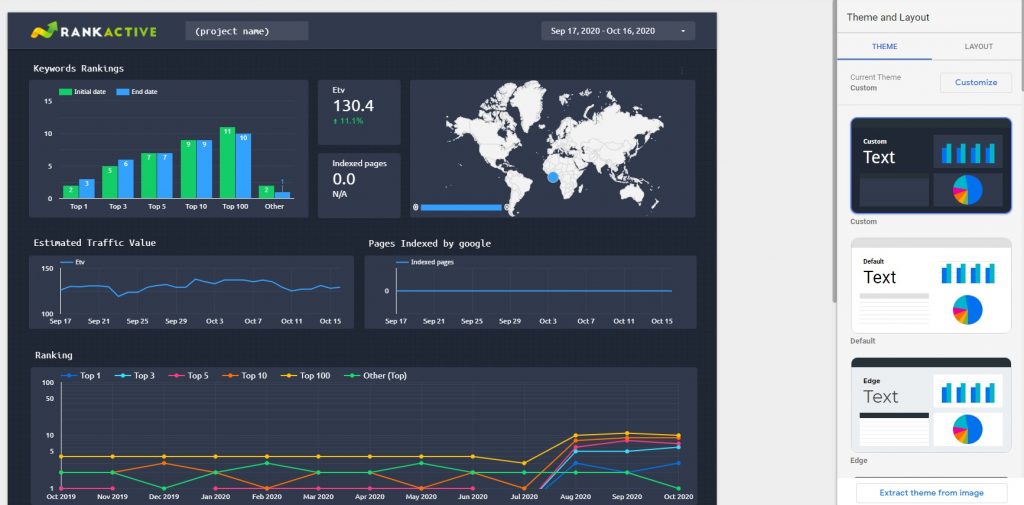Click the date range dropdown arrow

[683, 31]
